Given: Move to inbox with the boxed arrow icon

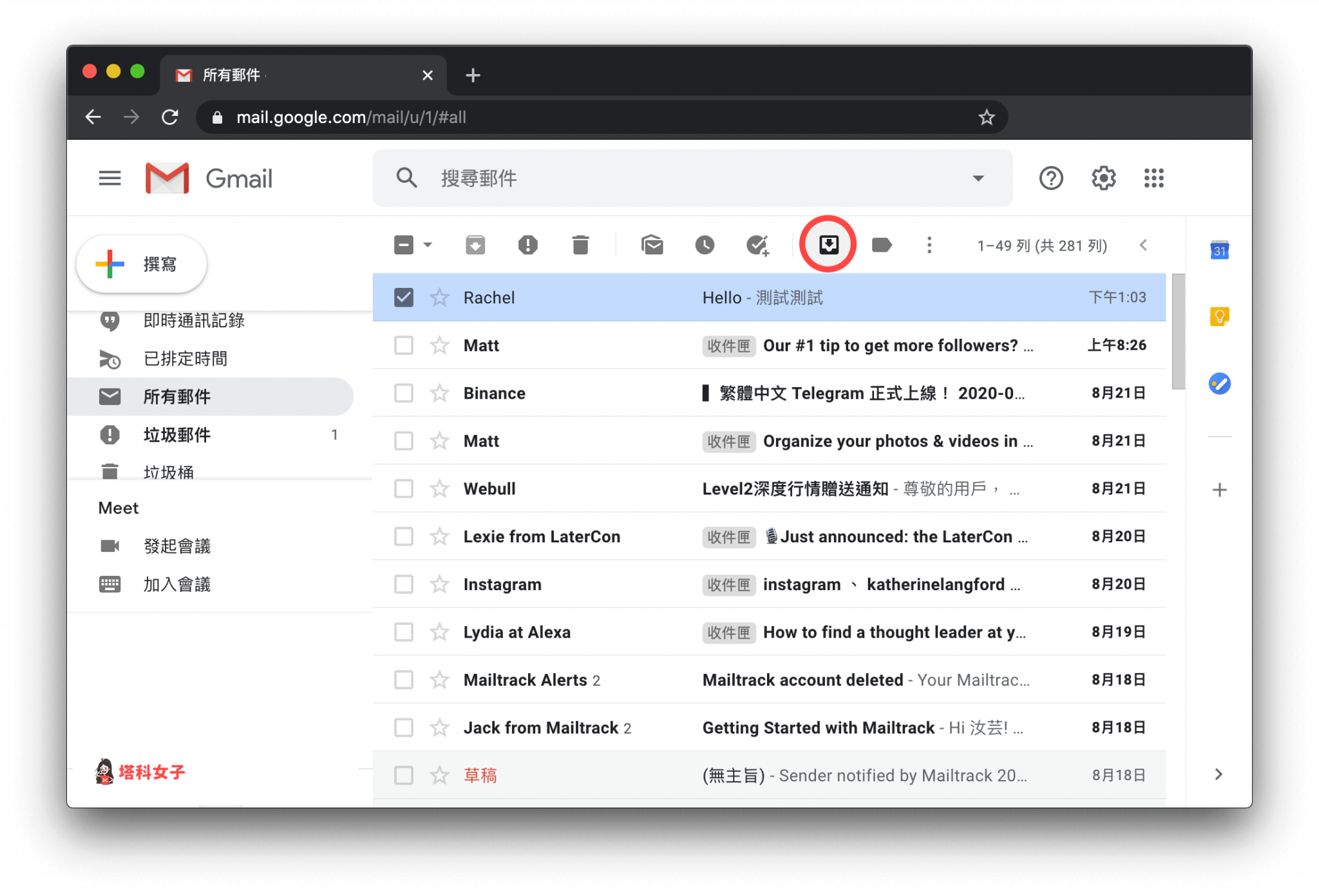Looking at the screenshot, I should click(828, 244).
